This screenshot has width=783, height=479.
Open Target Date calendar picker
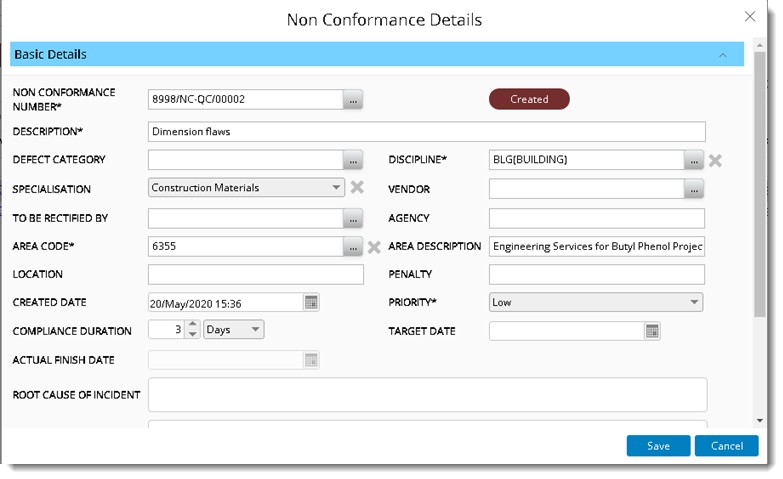[652, 331]
